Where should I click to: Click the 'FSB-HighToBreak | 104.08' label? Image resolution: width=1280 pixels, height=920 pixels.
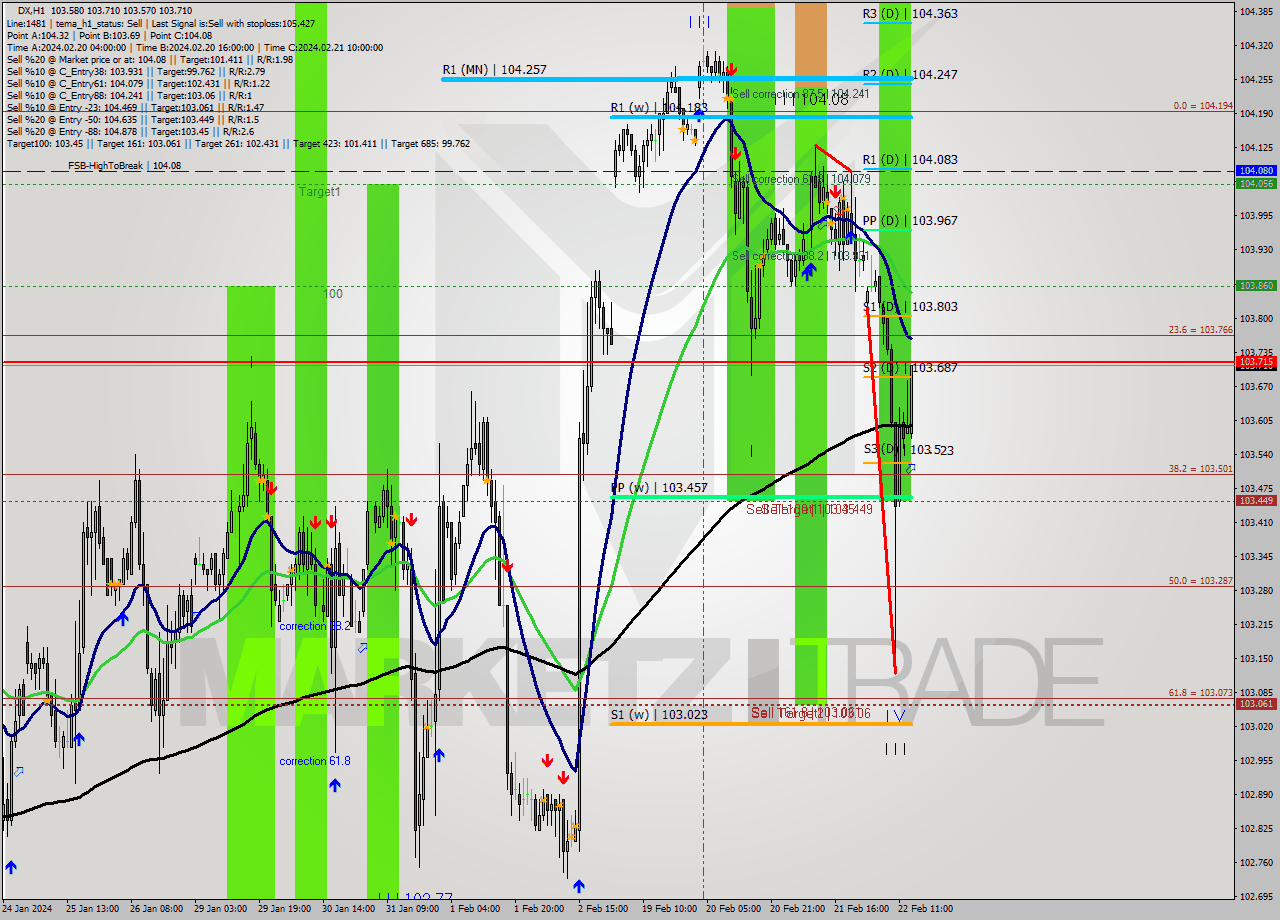click(x=124, y=165)
